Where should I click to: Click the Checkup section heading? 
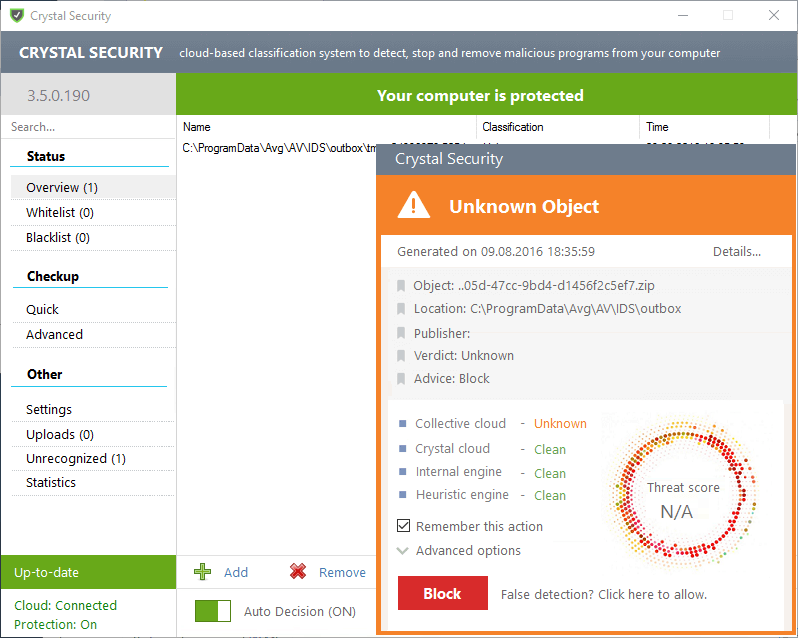pyautogui.click(x=53, y=276)
